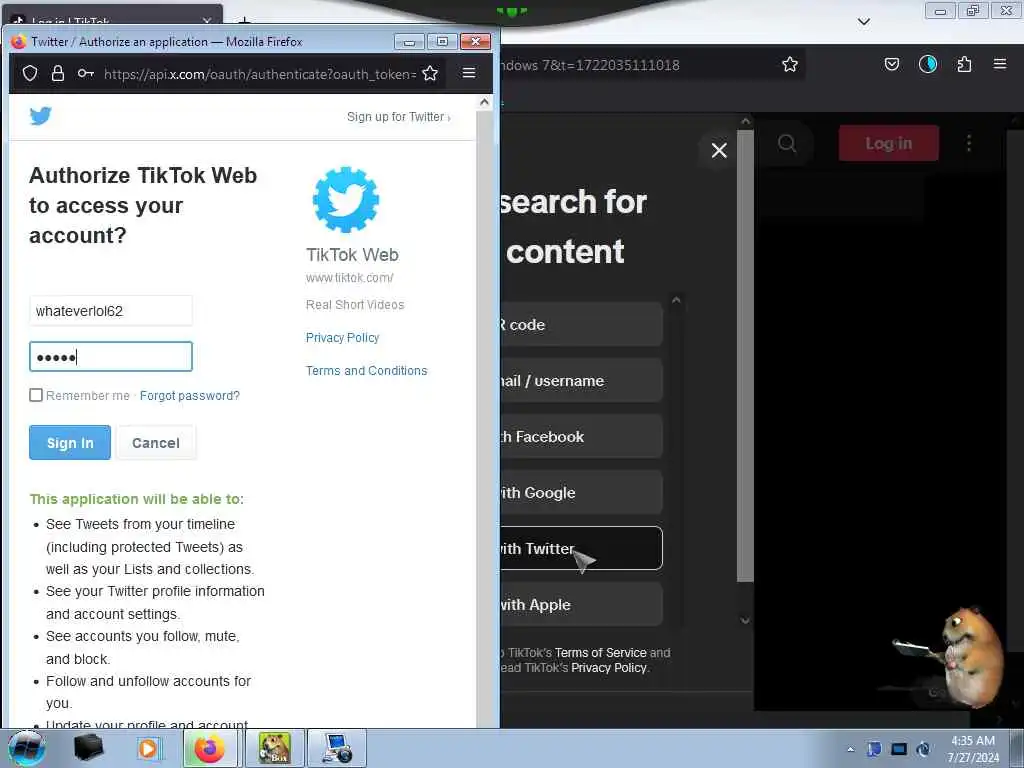Click the Twitter bird logo in popup header
This screenshot has width=1024, height=768.
pos(40,116)
